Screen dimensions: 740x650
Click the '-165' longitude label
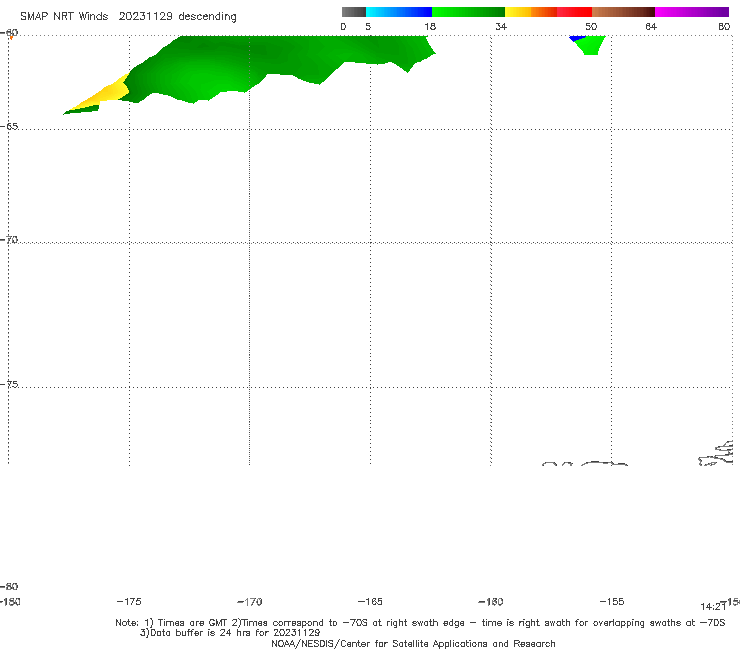[370, 601]
